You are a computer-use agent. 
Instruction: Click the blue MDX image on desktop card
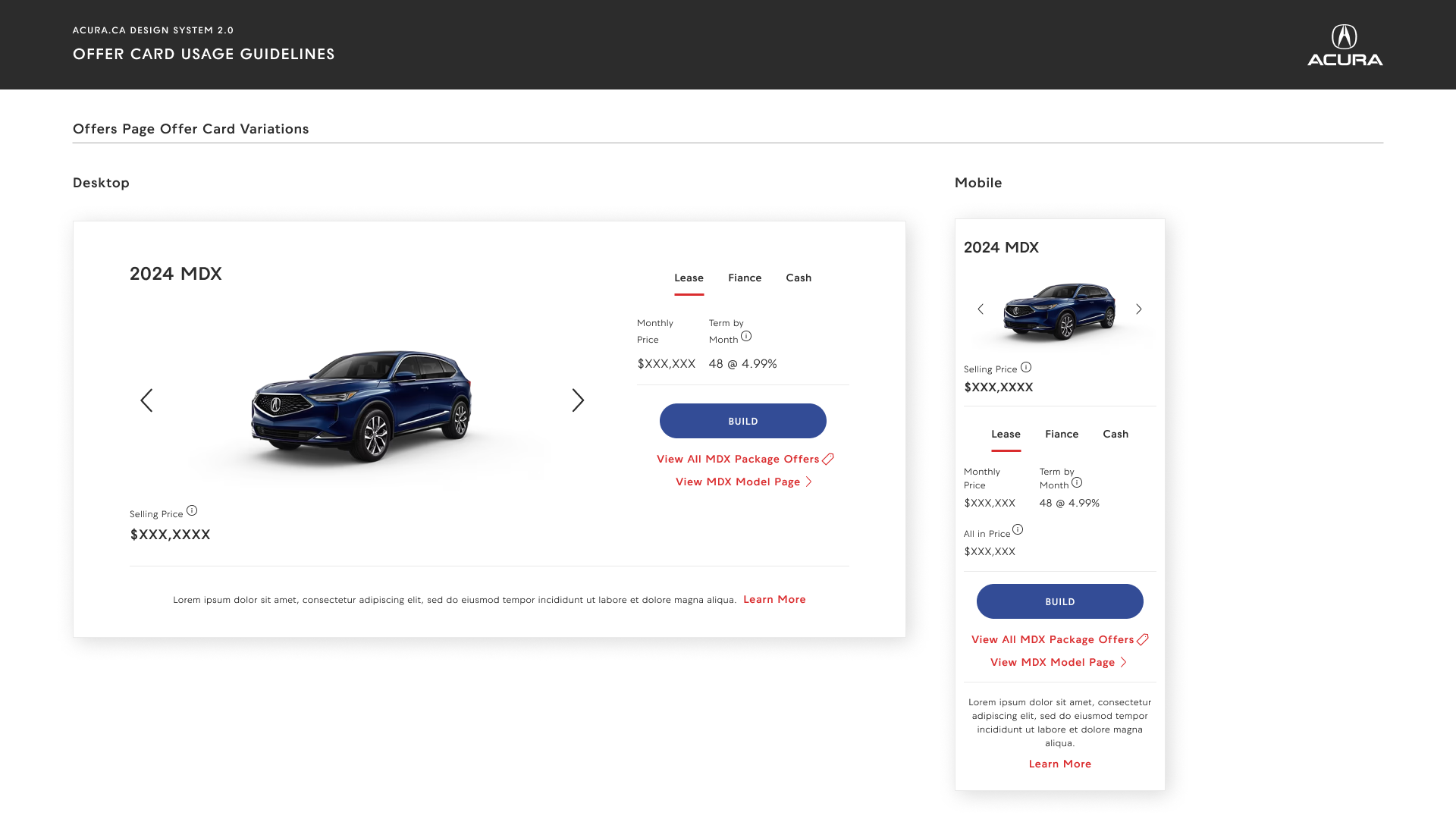pos(362,406)
